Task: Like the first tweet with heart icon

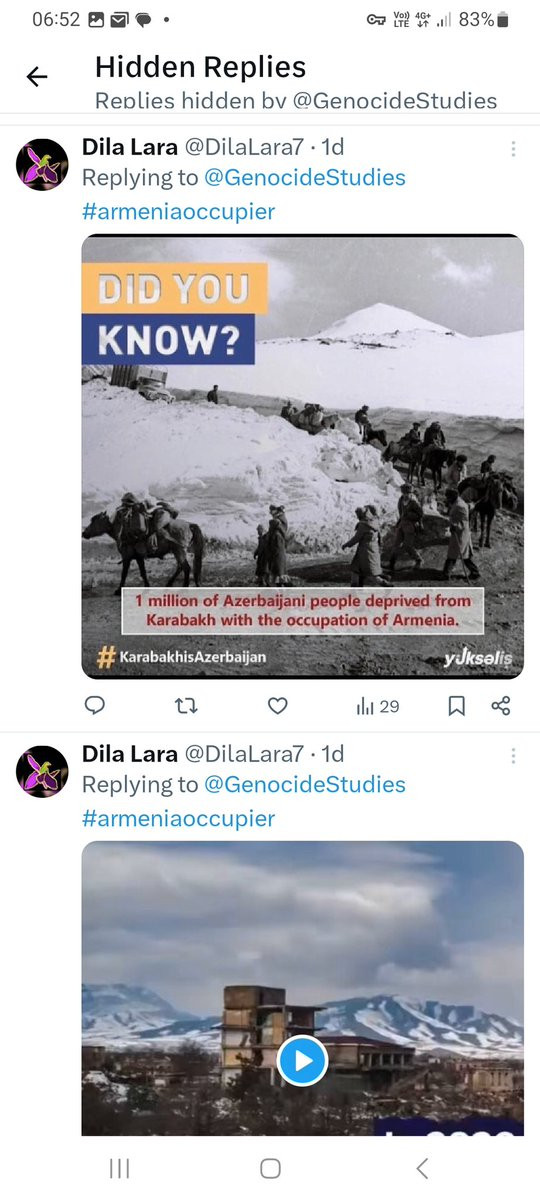Action: (278, 706)
